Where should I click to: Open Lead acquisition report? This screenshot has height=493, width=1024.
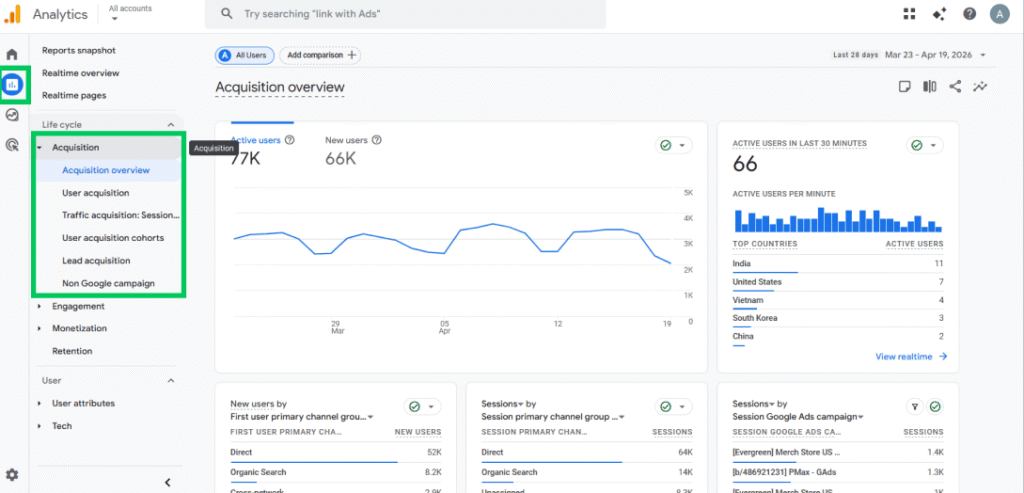click(x=97, y=261)
